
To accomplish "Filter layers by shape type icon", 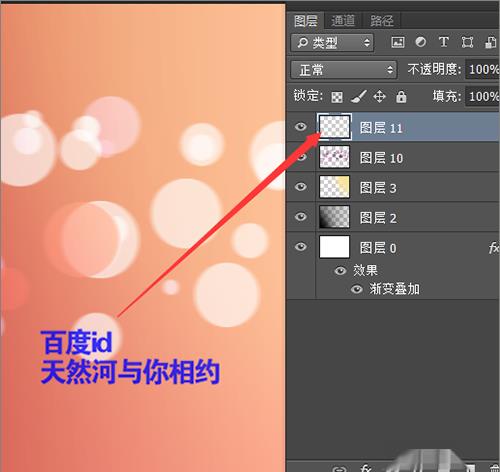I will click(x=467, y=42).
